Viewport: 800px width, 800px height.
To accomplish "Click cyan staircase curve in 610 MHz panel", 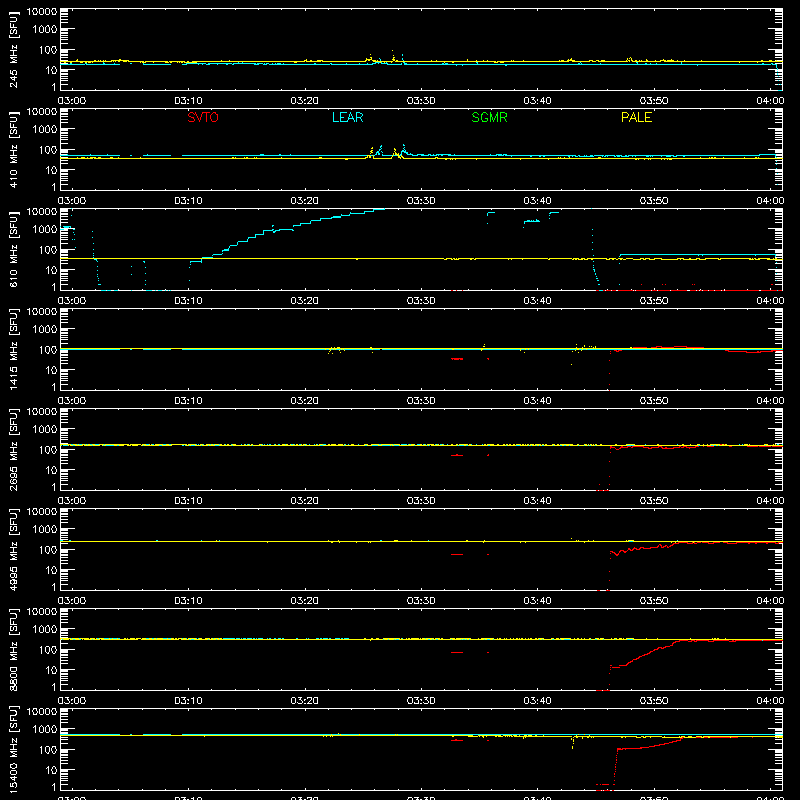I will pyautogui.click(x=286, y=231).
